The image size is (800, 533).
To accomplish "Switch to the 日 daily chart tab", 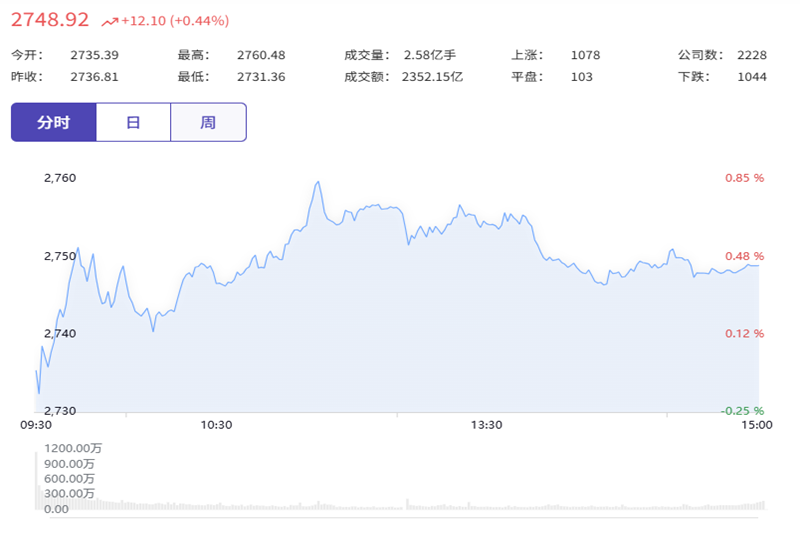I will (x=133, y=122).
